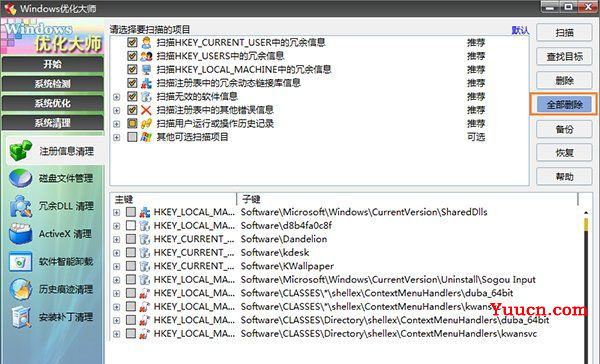Image resolution: width=600 pixels, height=364 pixels.
Task: Toggle 扫描用户运行或操作历史记录 checkbox
Action: pyautogui.click(x=132, y=124)
